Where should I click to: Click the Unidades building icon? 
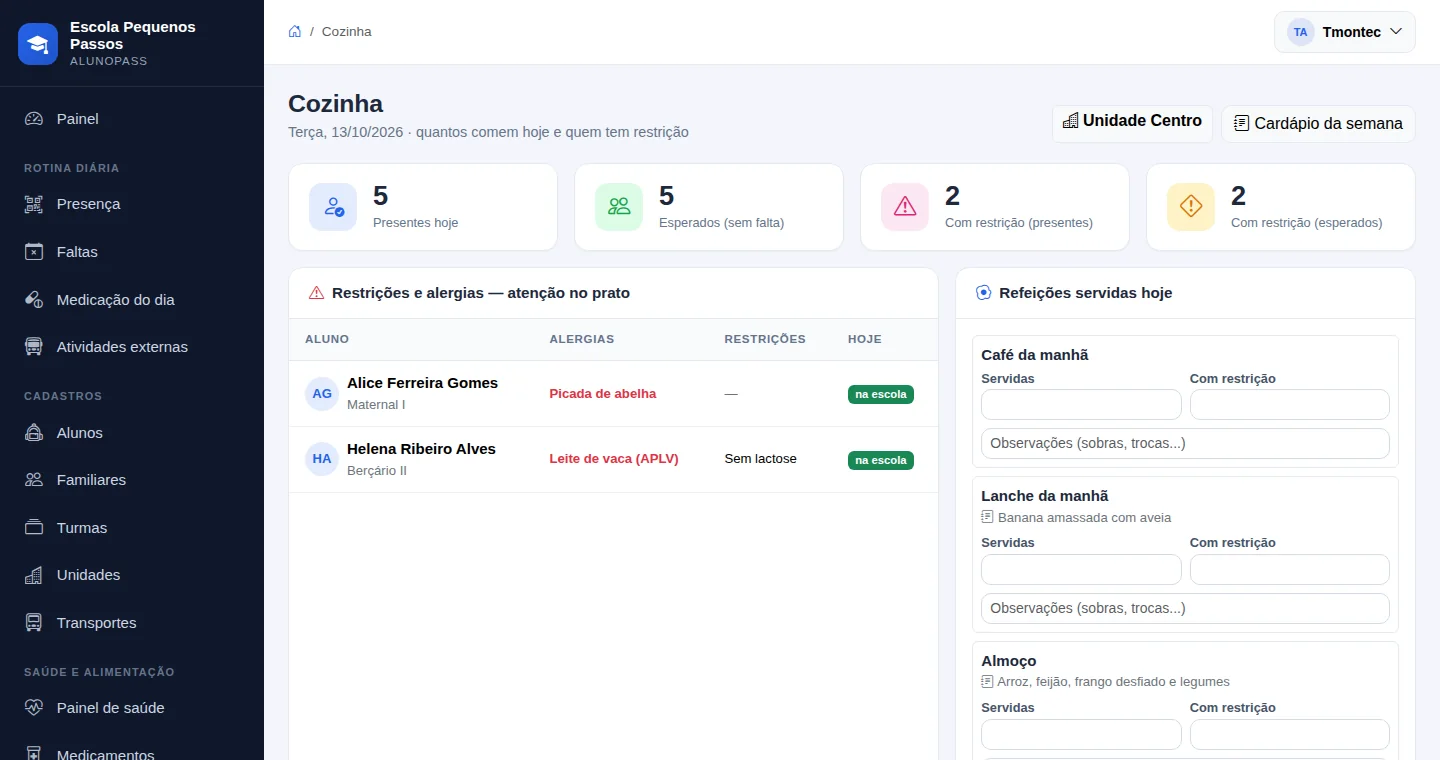pyautogui.click(x=34, y=575)
